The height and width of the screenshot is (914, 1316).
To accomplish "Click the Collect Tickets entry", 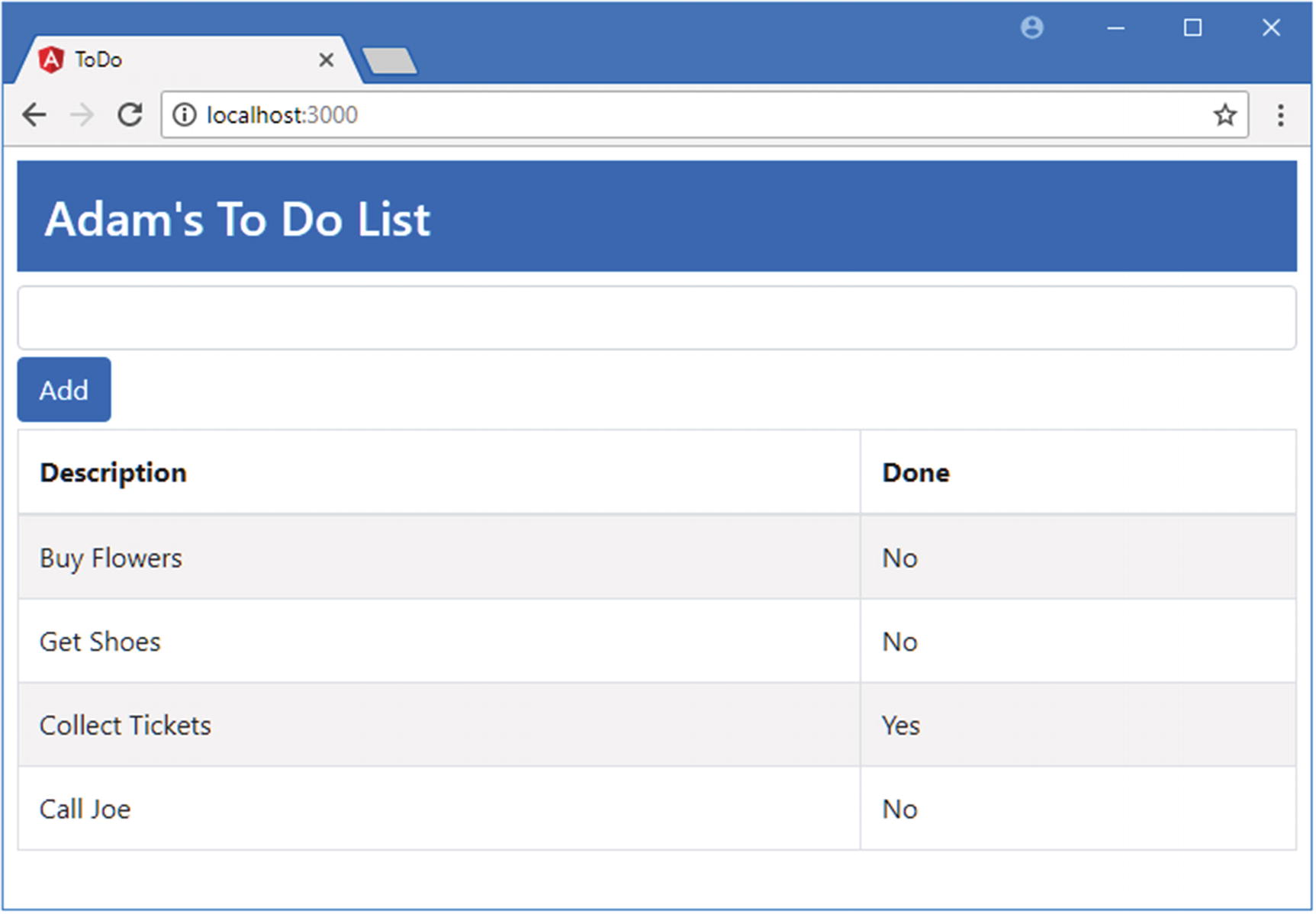I will click(125, 726).
